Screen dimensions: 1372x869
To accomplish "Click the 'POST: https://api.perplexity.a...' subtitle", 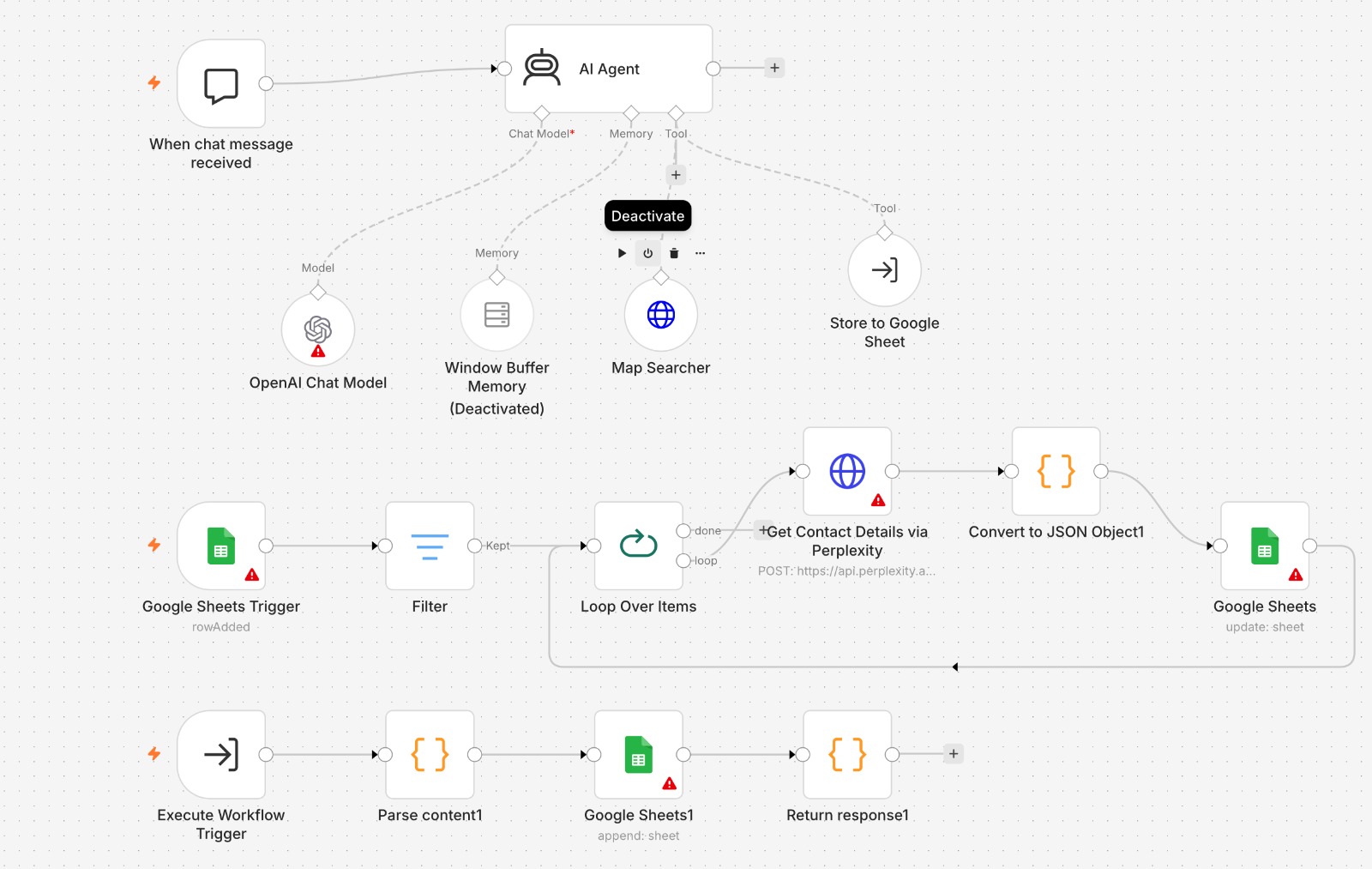I will tap(846, 570).
